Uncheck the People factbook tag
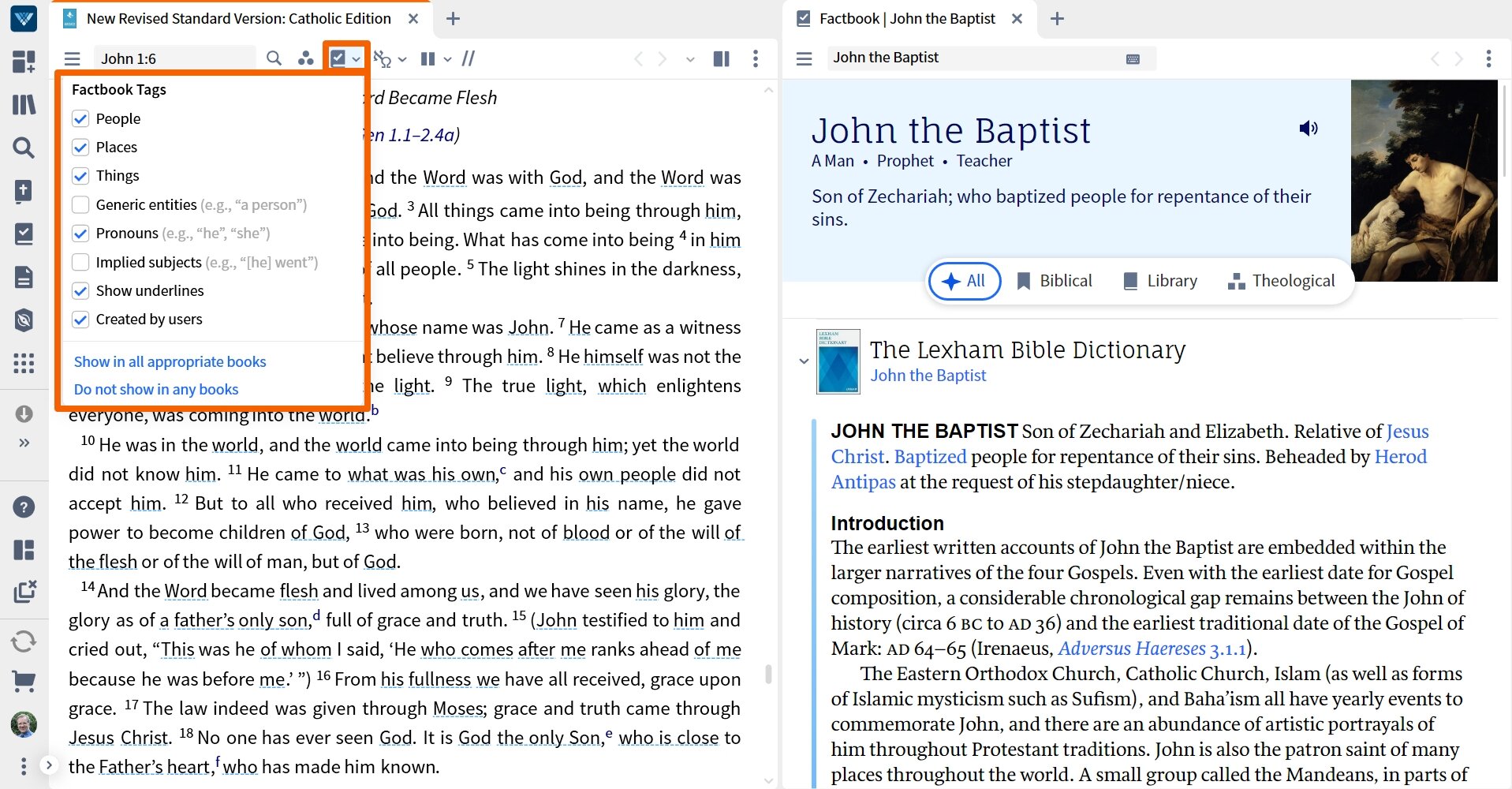The height and width of the screenshot is (789, 1512). [x=80, y=118]
